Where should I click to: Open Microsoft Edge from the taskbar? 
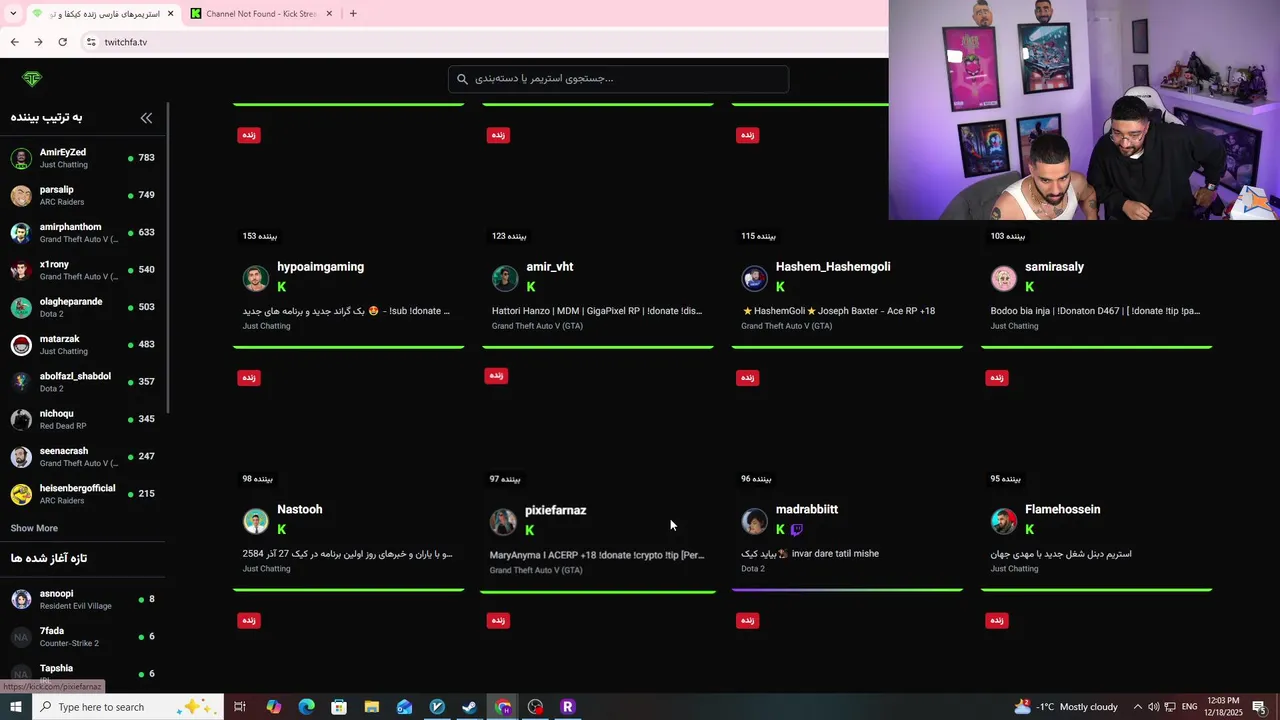[306, 707]
